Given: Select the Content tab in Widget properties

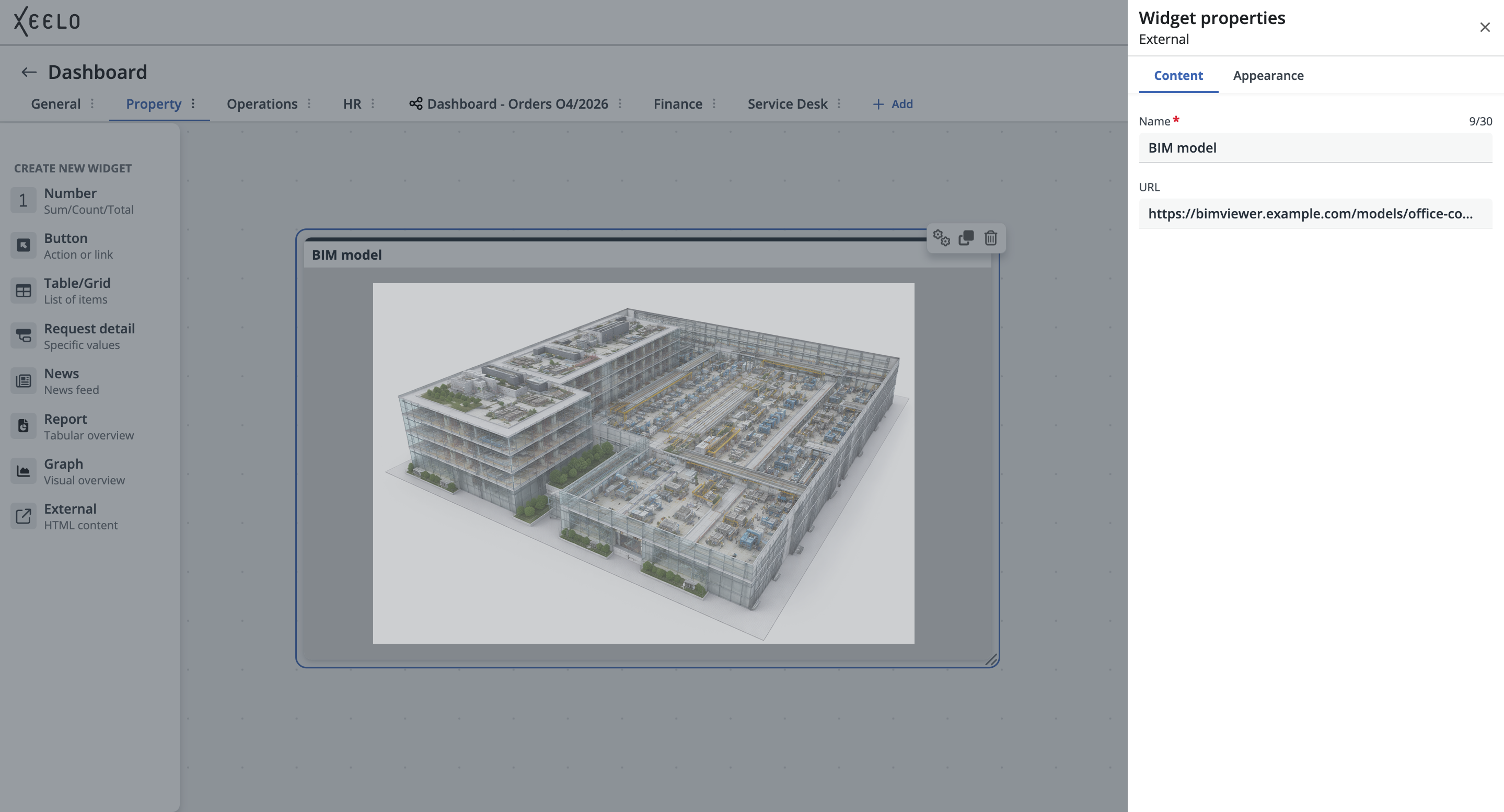Looking at the screenshot, I should pos(1178,75).
